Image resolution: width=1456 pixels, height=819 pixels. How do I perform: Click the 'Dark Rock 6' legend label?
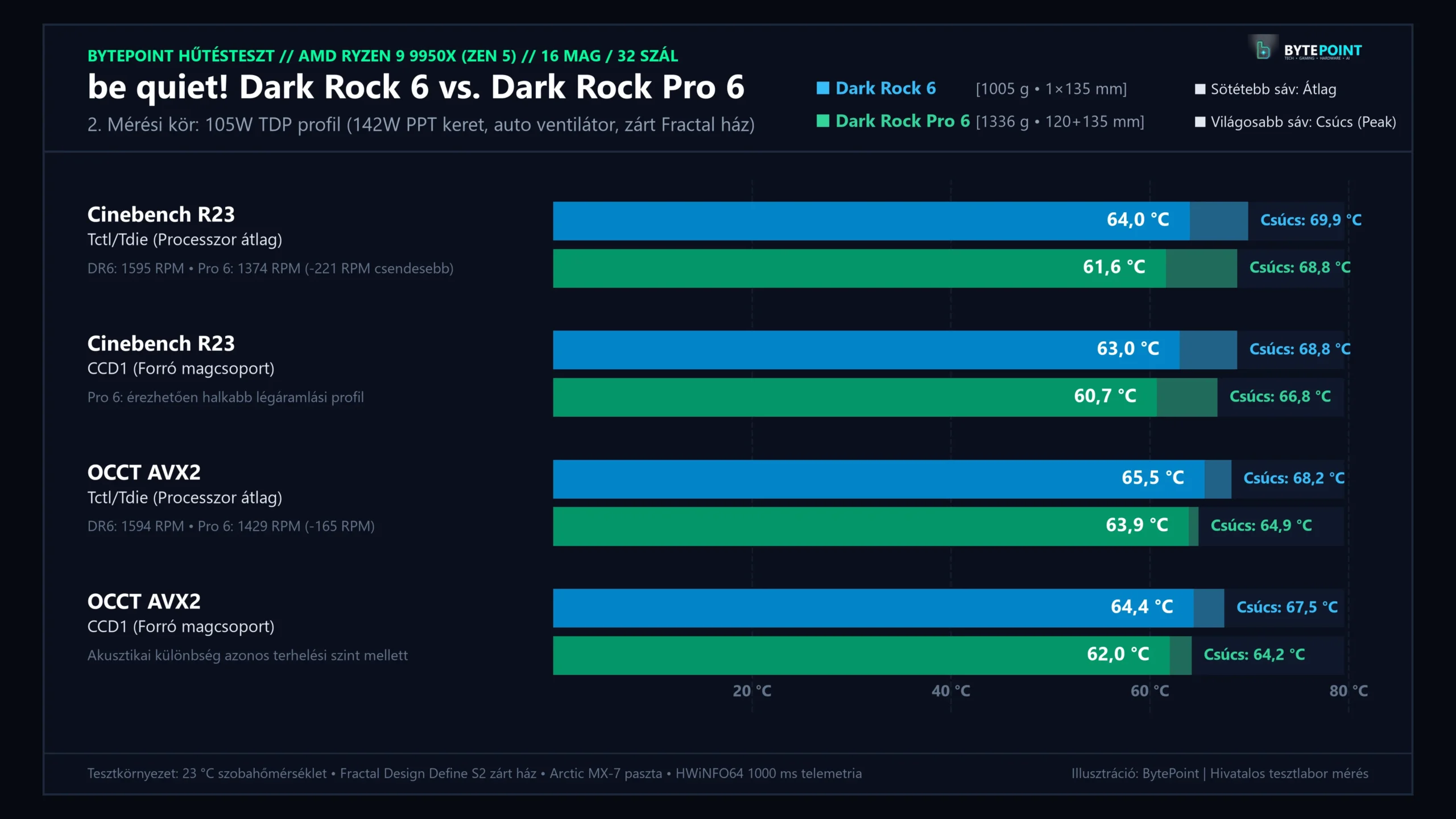click(x=886, y=88)
